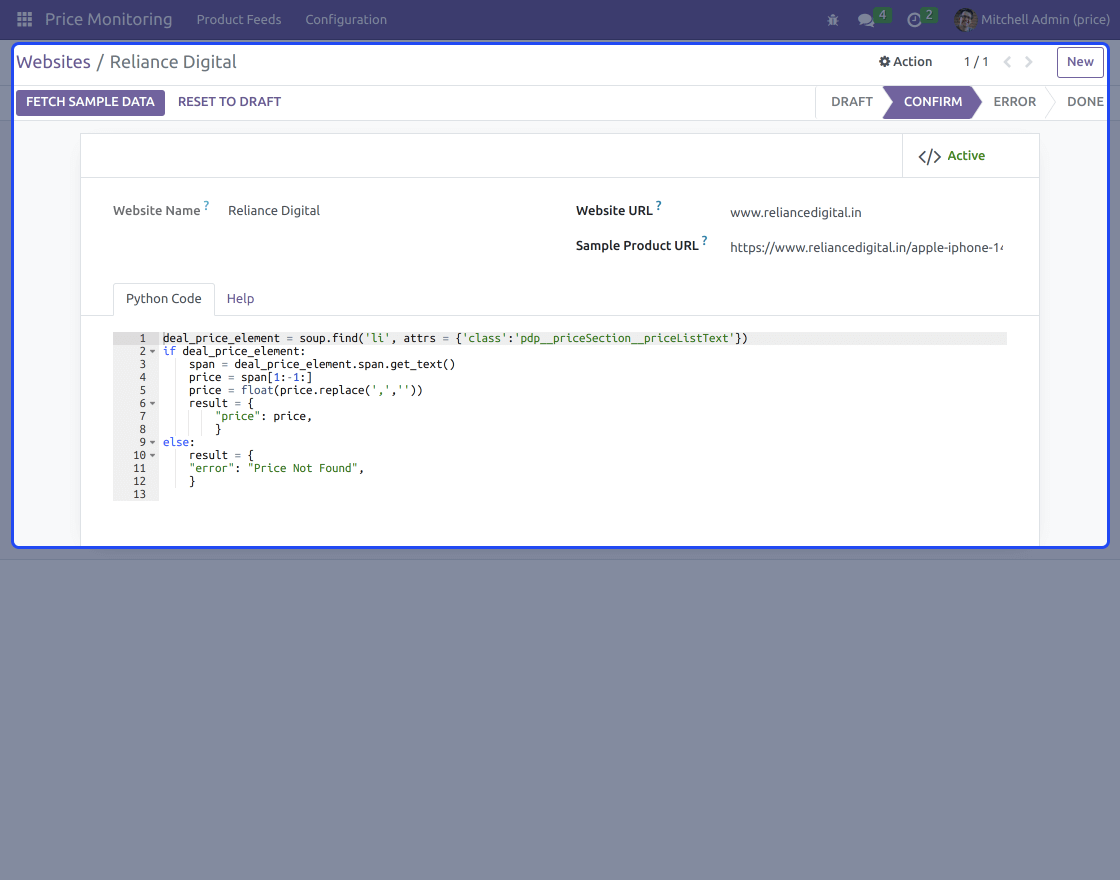Select the CONFIRM status stage

[x=933, y=102]
